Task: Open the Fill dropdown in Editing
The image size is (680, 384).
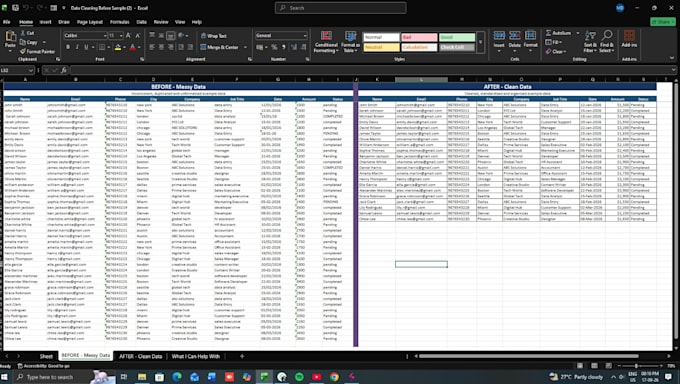Action: click(553, 42)
